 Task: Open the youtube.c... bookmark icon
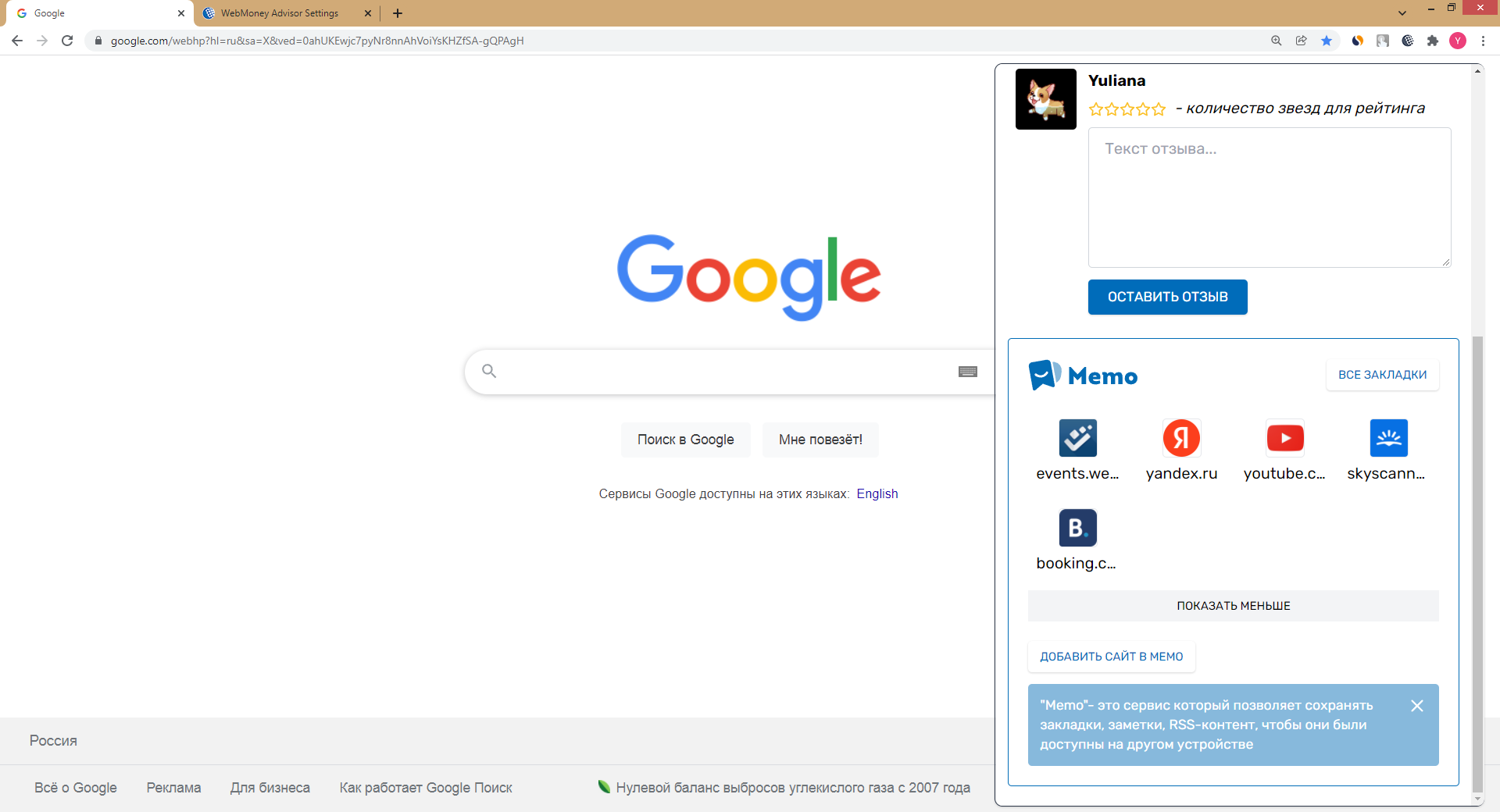1285,438
